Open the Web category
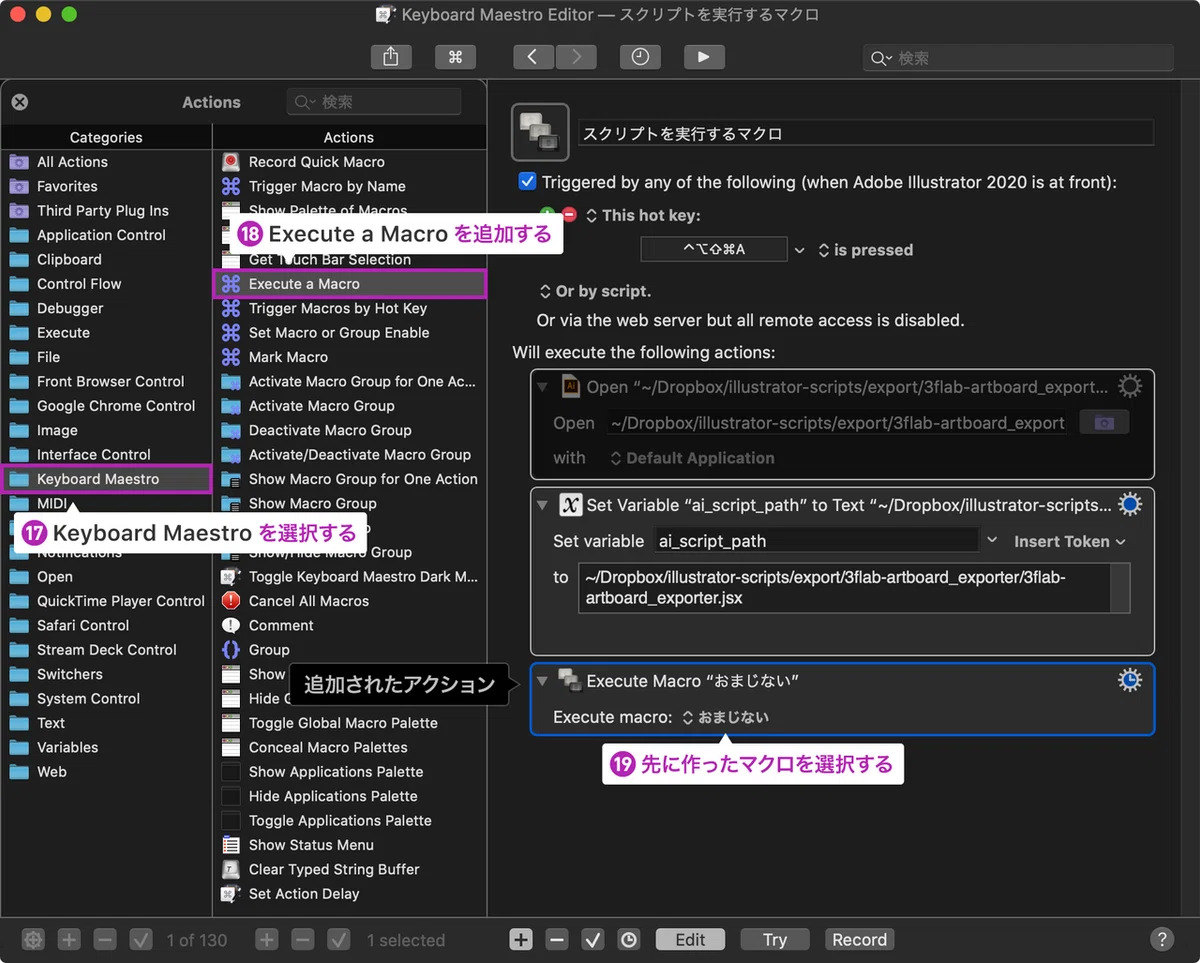The image size is (1200, 963). pos(107,772)
